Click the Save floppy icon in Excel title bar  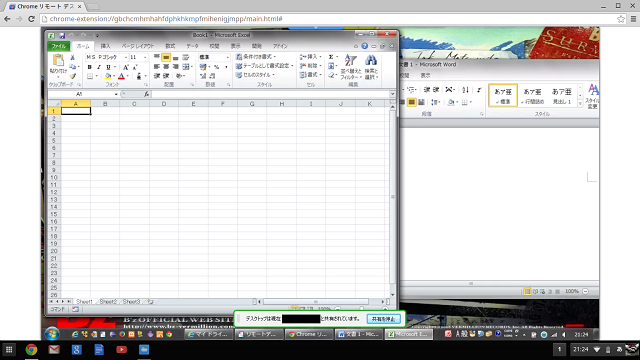(62, 36)
